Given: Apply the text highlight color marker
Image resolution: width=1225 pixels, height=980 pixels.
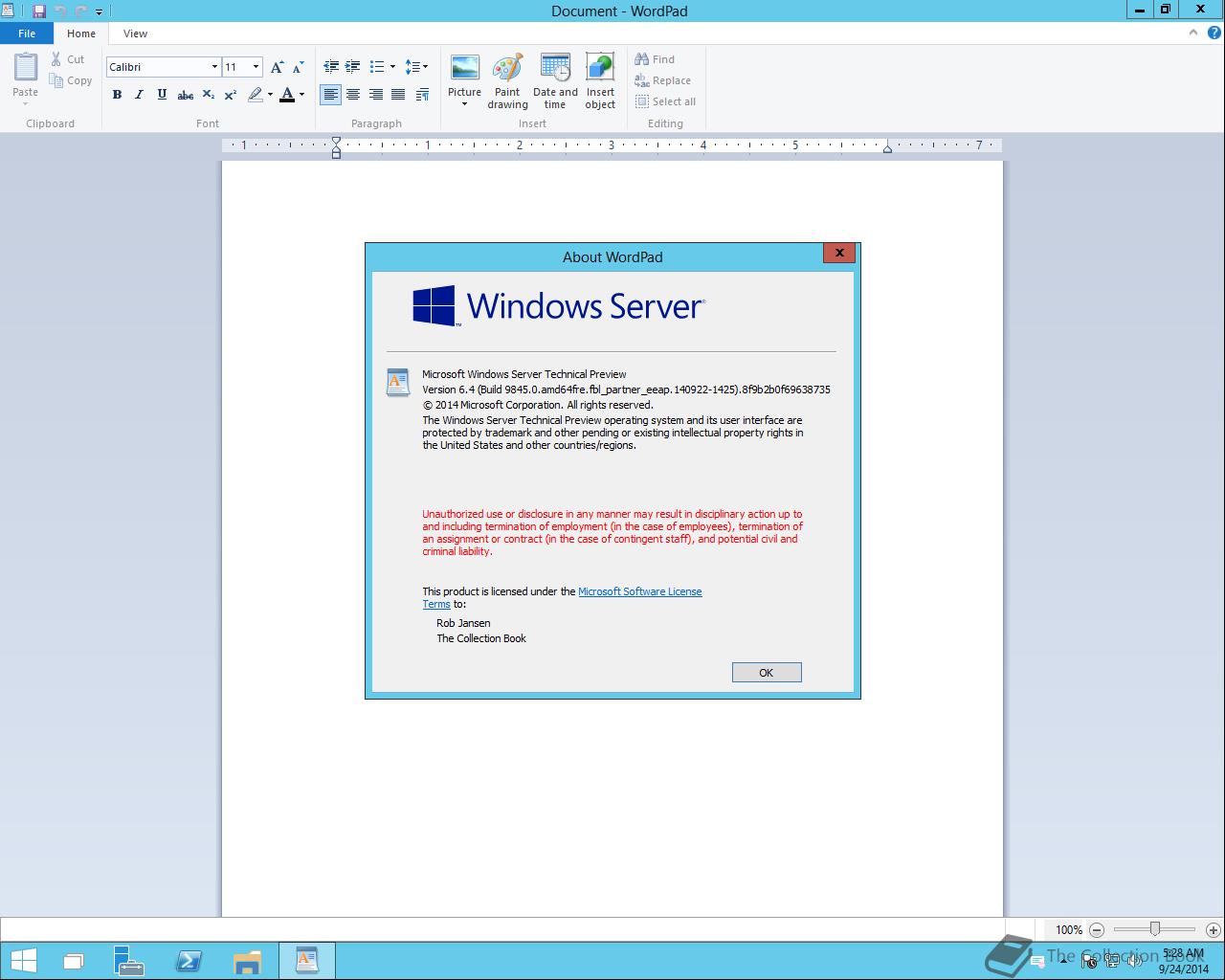Looking at the screenshot, I should [255, 95].
